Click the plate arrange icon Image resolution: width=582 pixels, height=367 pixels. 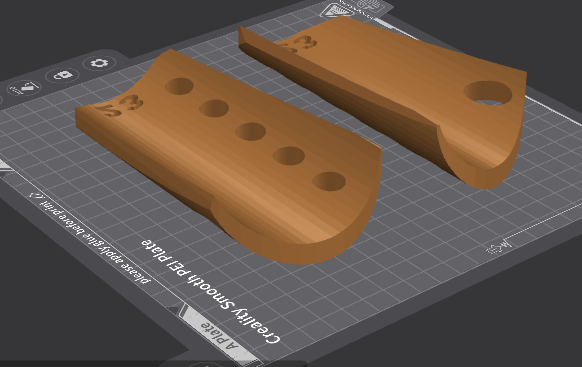click(24, 89)
